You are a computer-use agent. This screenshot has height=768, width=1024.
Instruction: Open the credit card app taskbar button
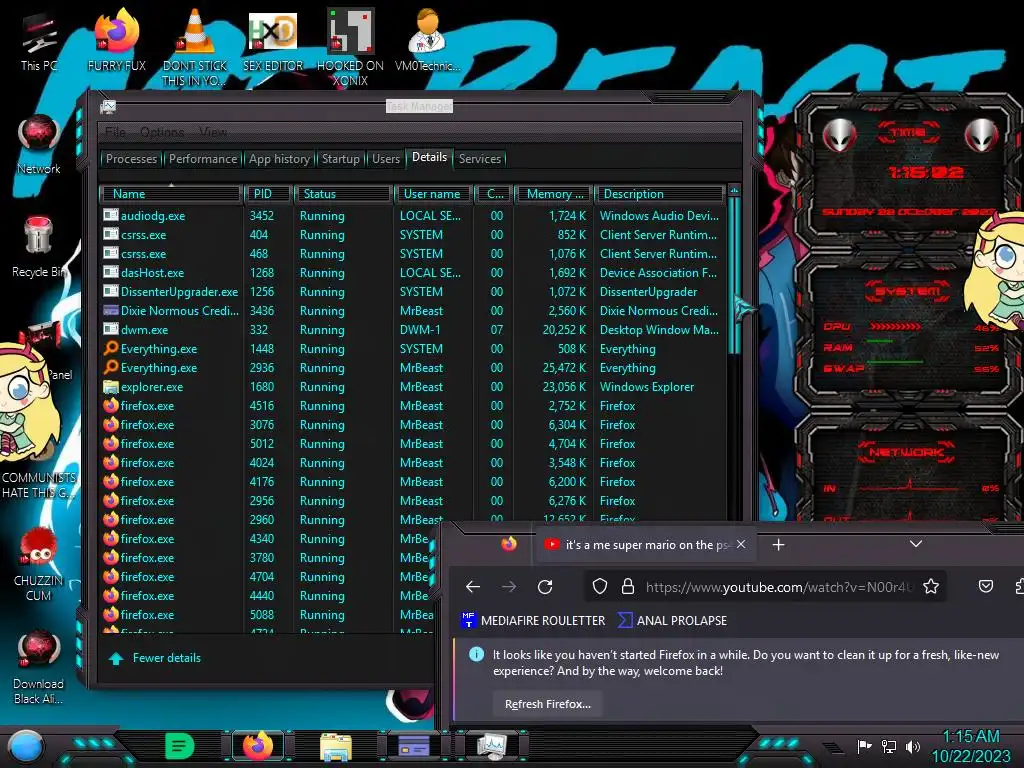pos(414,746)
